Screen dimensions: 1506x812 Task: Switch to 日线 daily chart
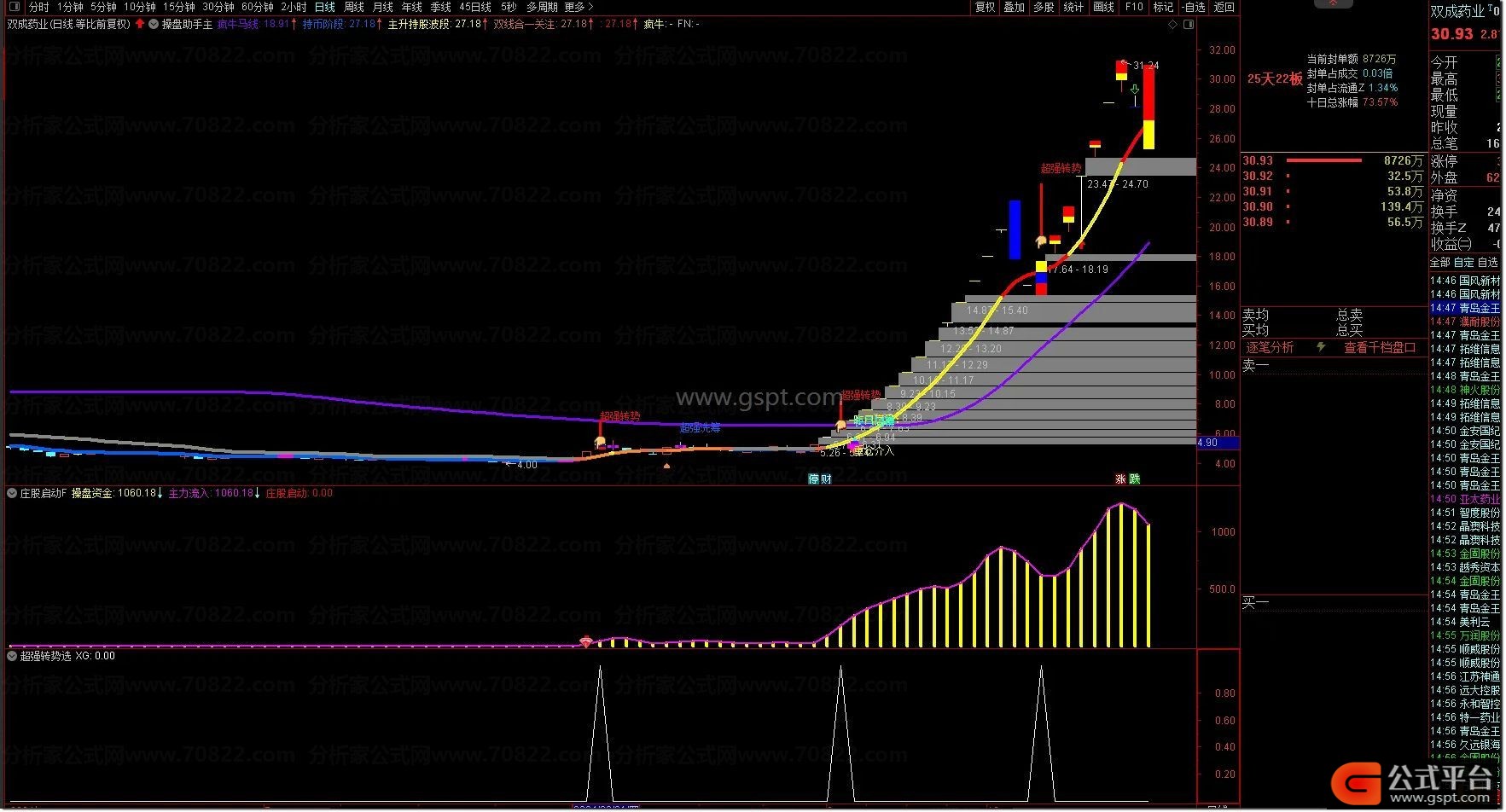[324, 7]
